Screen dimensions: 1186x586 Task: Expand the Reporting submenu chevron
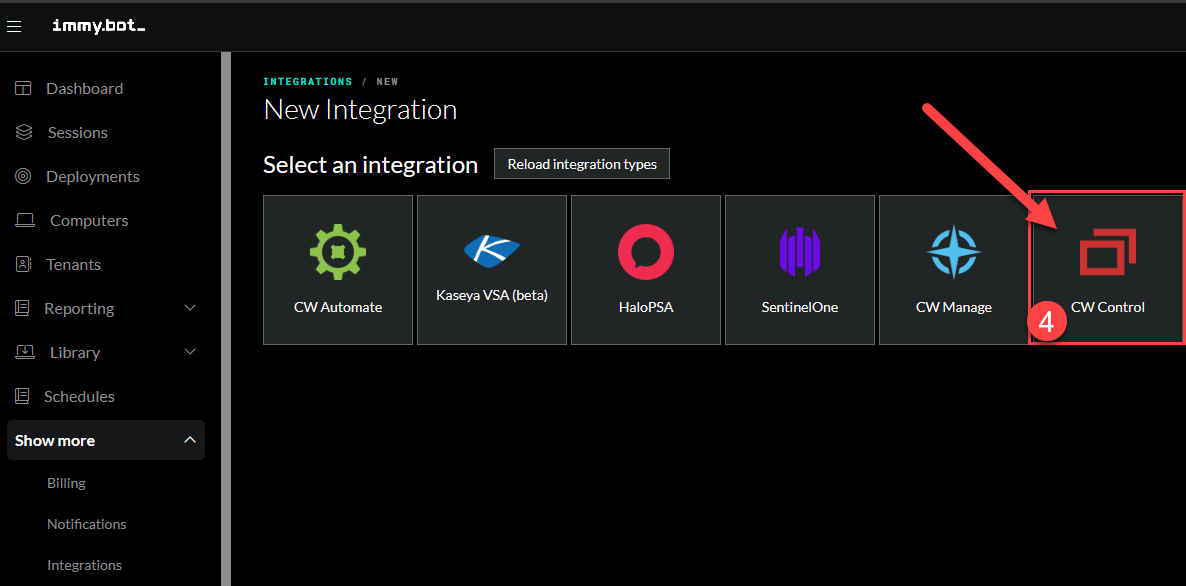point(190,308)
